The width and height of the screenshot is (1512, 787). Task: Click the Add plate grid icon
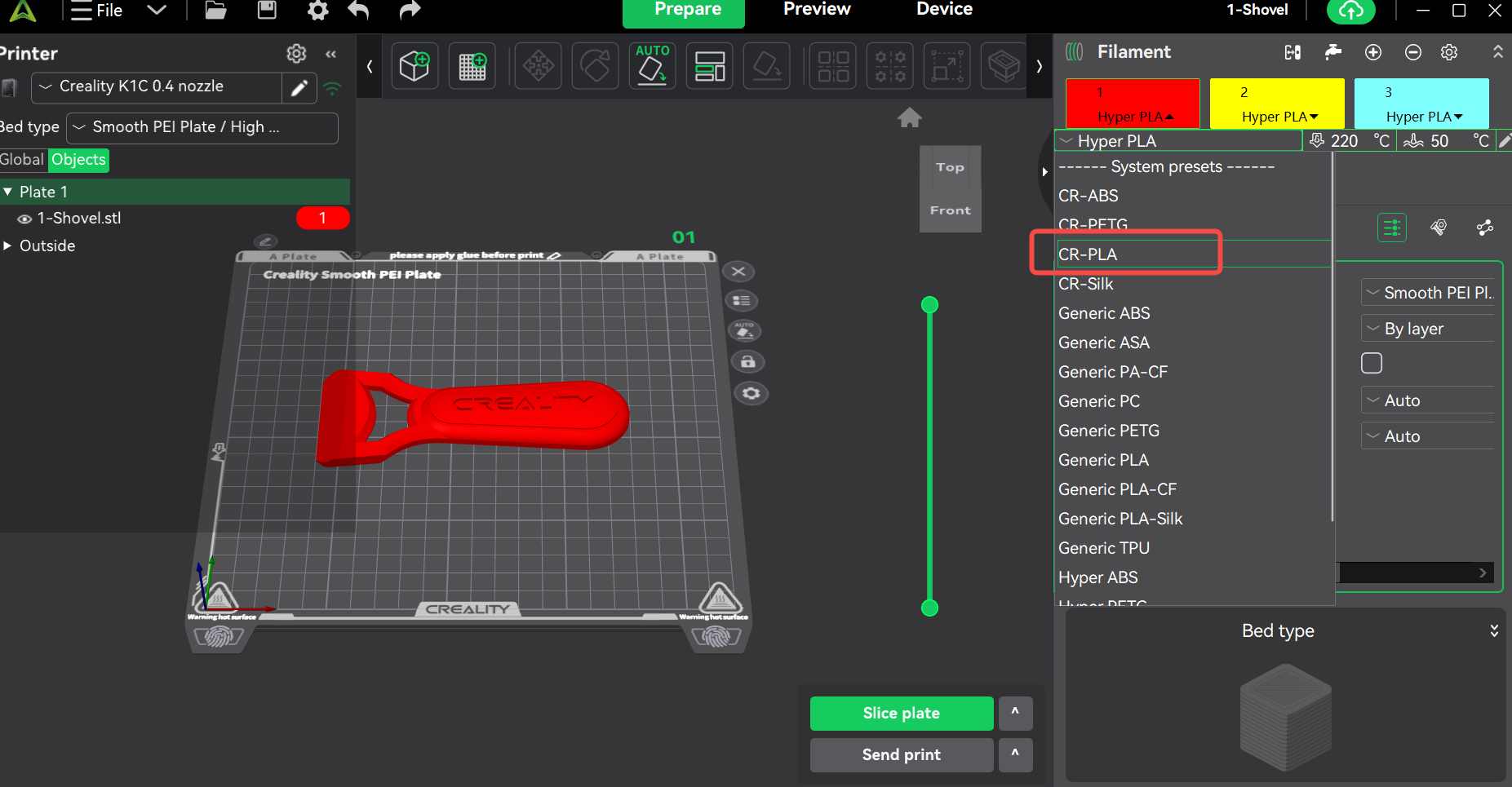[472, 66]
